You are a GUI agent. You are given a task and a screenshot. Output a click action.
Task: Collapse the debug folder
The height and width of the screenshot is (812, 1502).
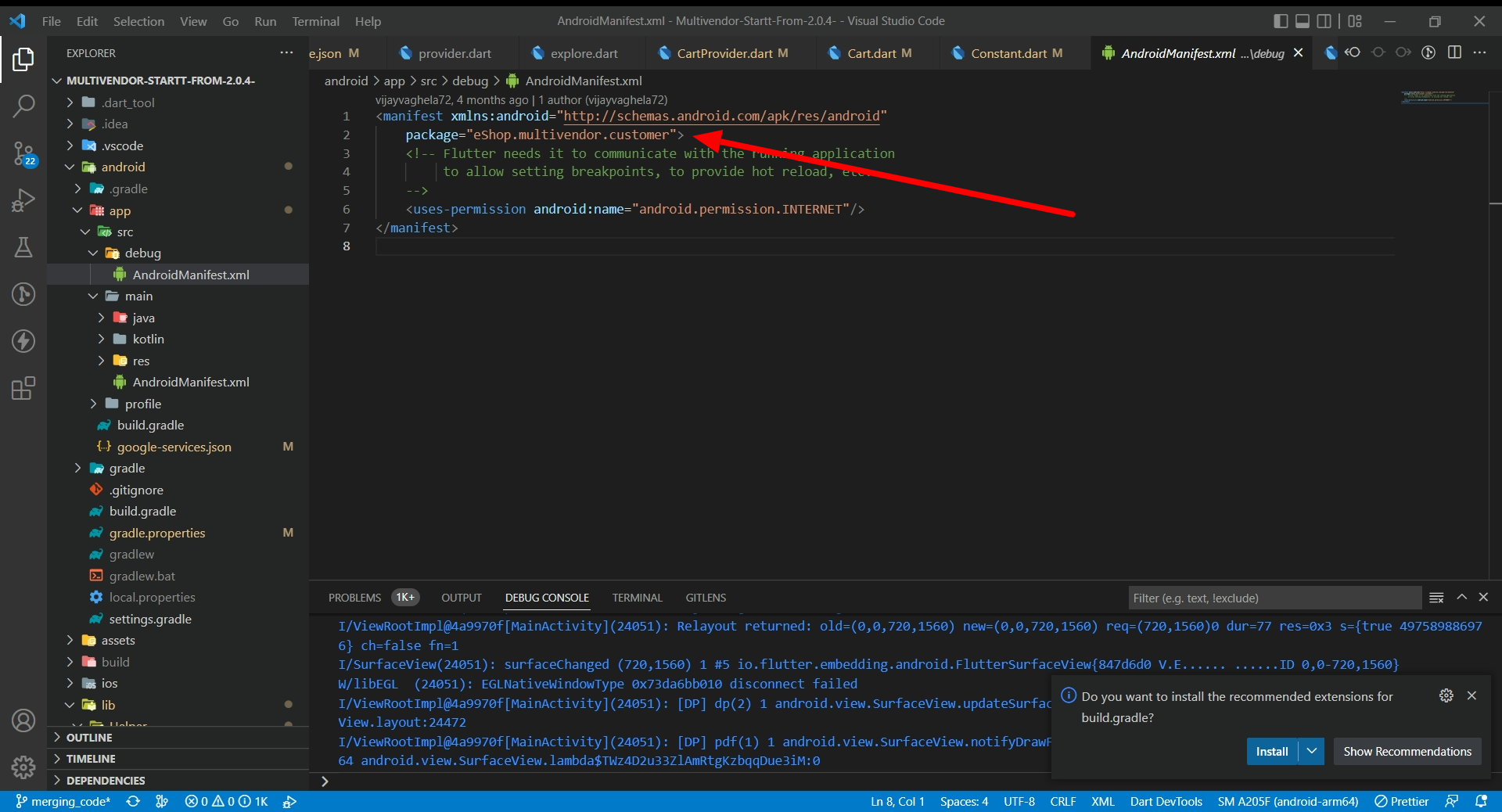[x=142, y=253]
